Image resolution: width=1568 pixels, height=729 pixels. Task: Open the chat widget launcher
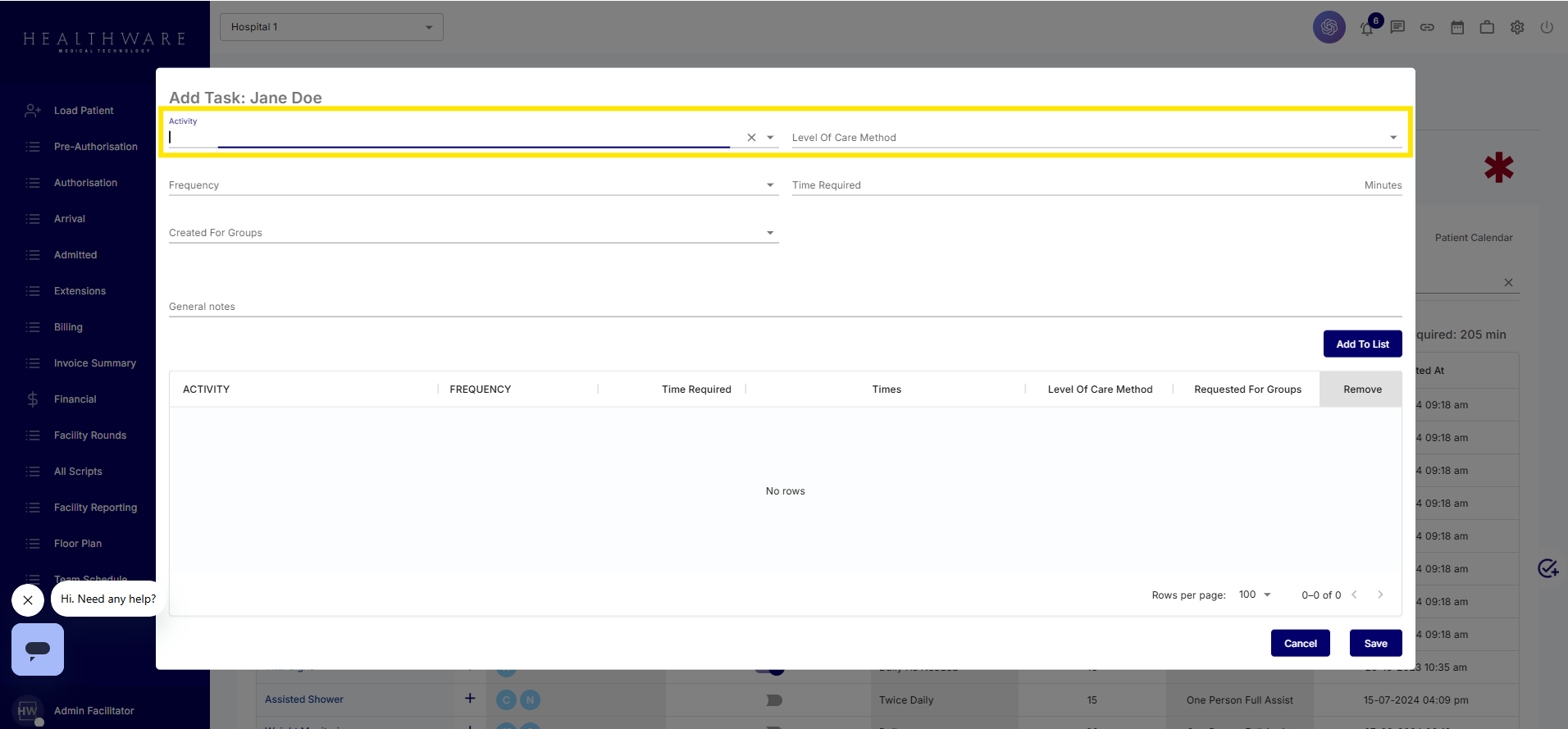pyautogui.click(x=38, y=649)
